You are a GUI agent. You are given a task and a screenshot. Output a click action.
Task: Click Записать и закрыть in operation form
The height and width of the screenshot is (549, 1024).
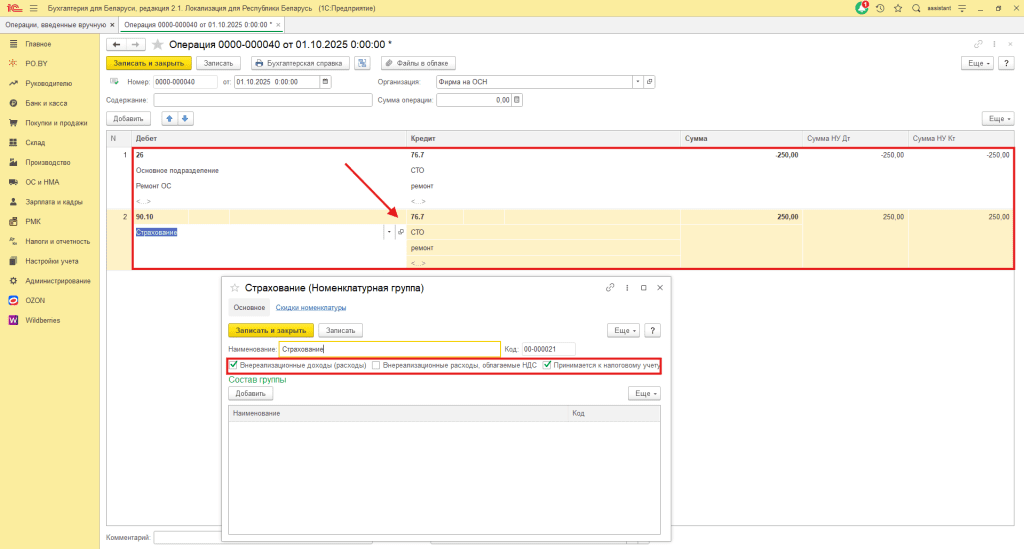click(x=149, y=63)
